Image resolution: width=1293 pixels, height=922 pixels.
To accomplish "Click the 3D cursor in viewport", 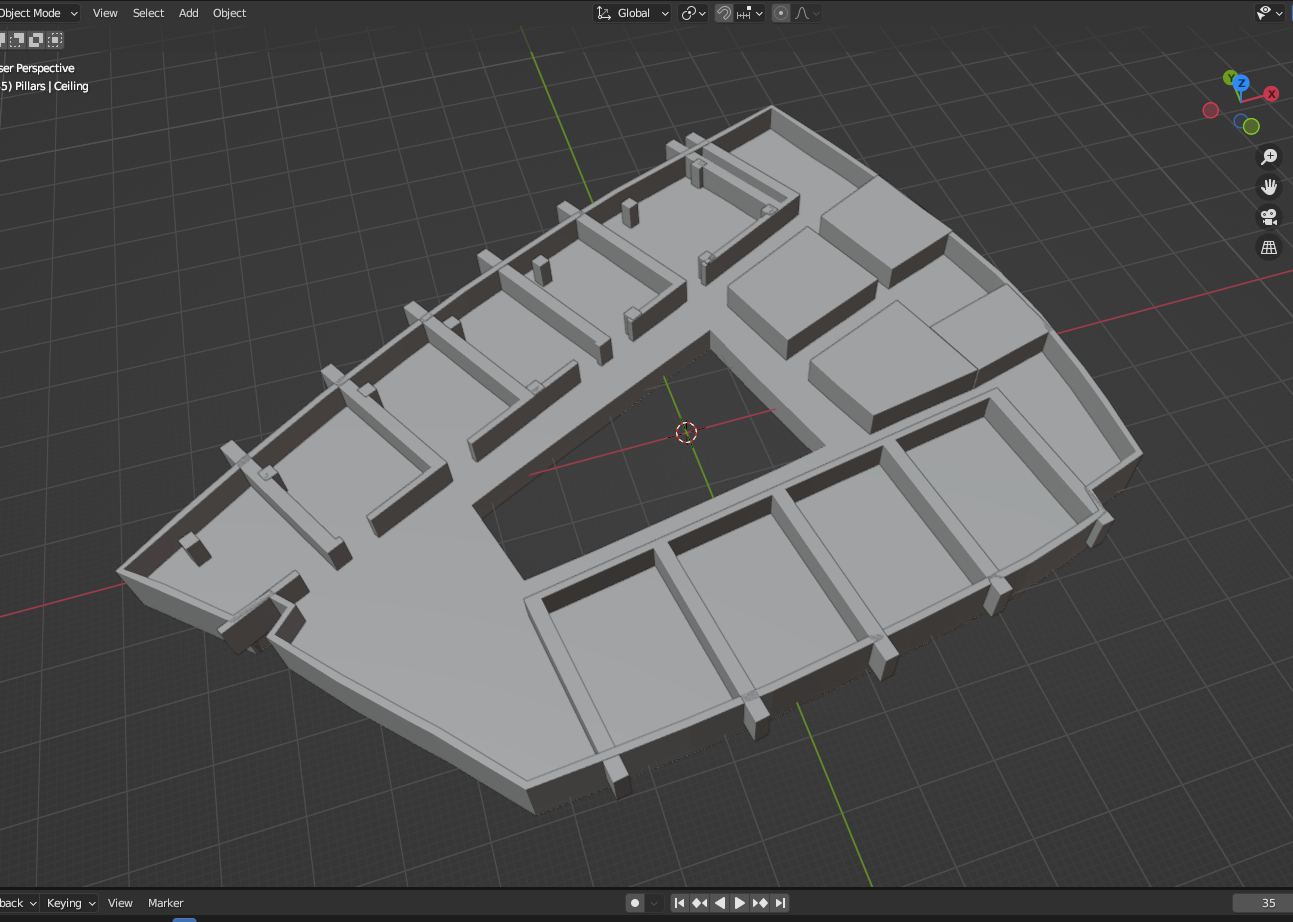I will [686, 432].
